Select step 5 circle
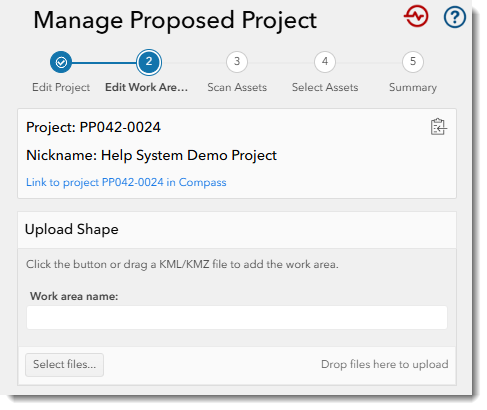Screen dimensions: 487x410 [x=413, y=62]
